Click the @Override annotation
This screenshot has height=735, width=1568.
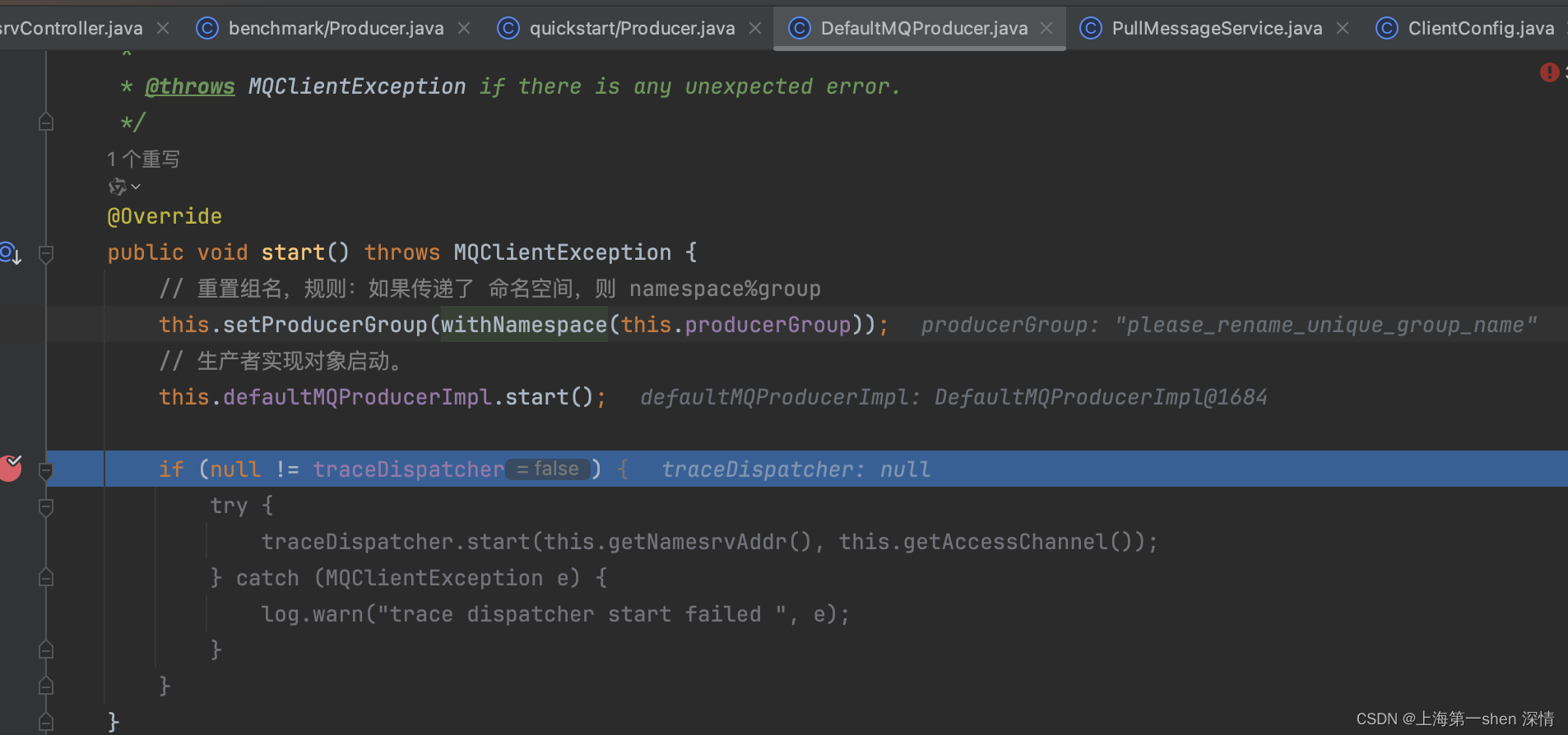[165, 216]
